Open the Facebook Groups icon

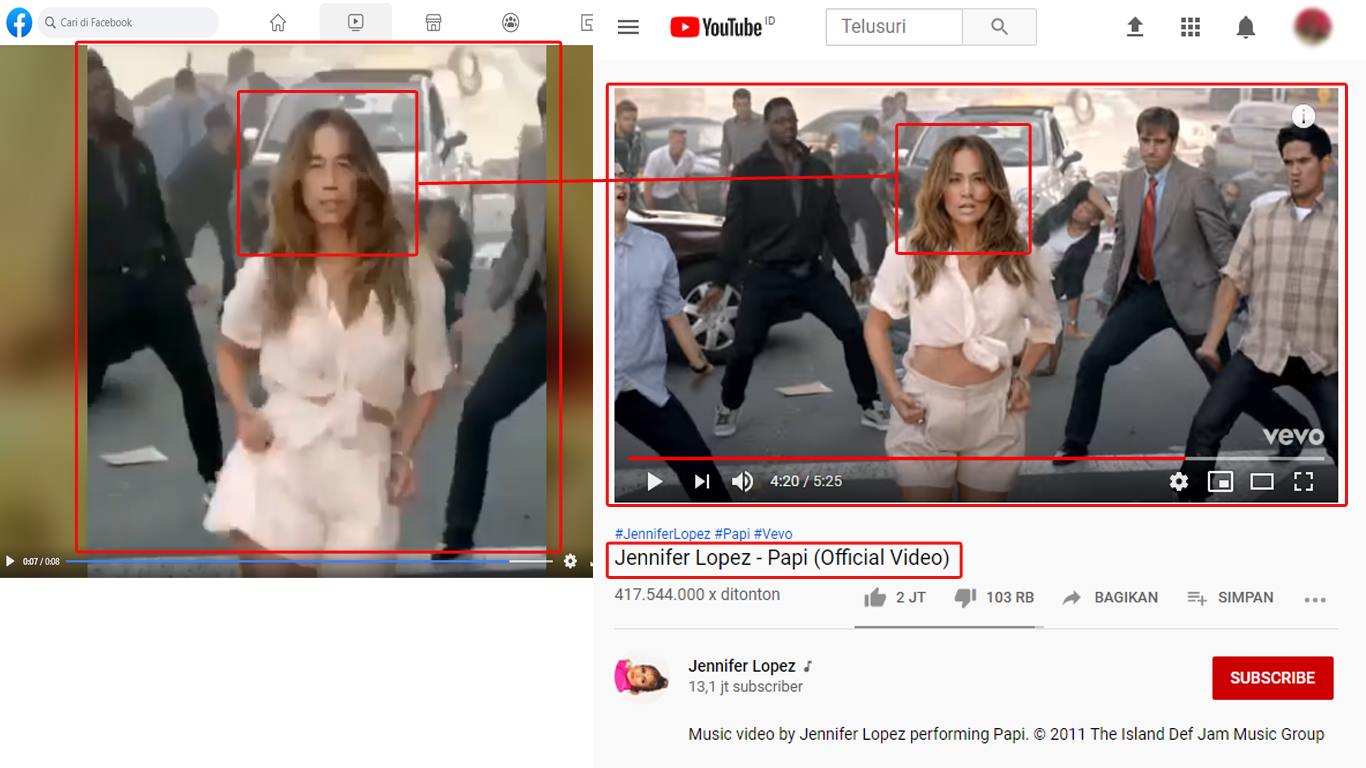pos(511,22)
